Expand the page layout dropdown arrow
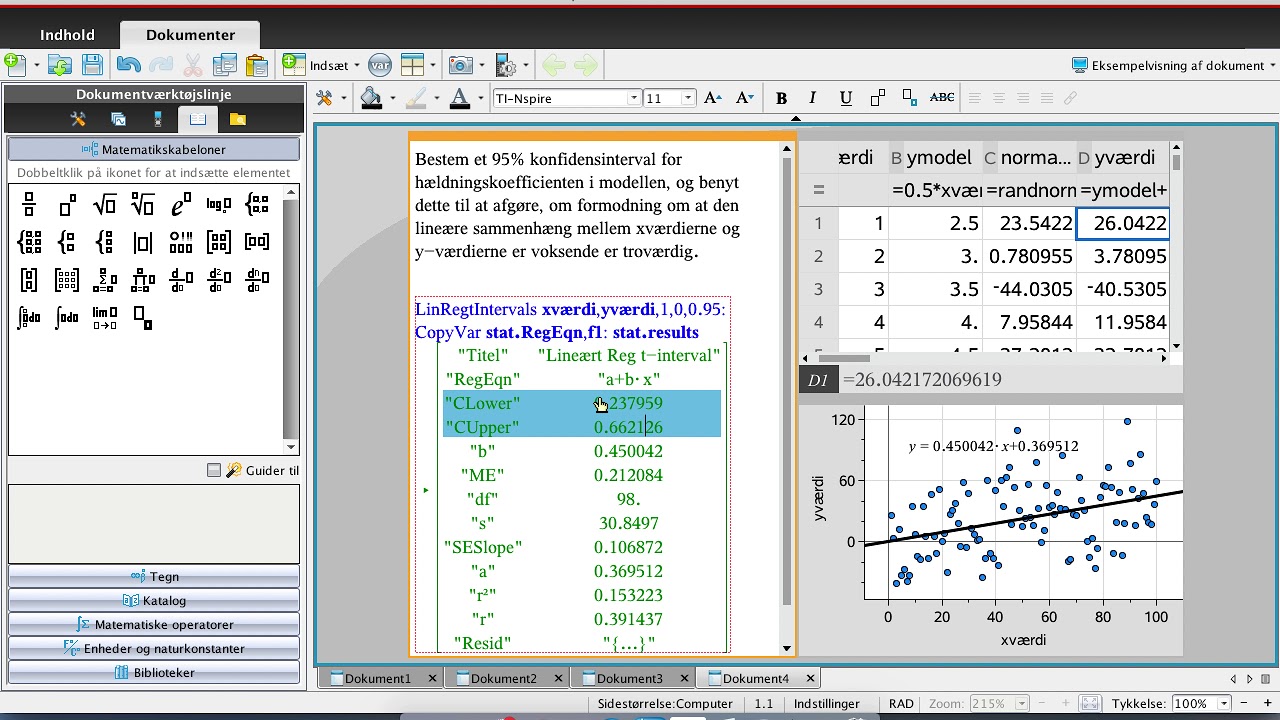1280x720 pixels. (x=432, y=65)
